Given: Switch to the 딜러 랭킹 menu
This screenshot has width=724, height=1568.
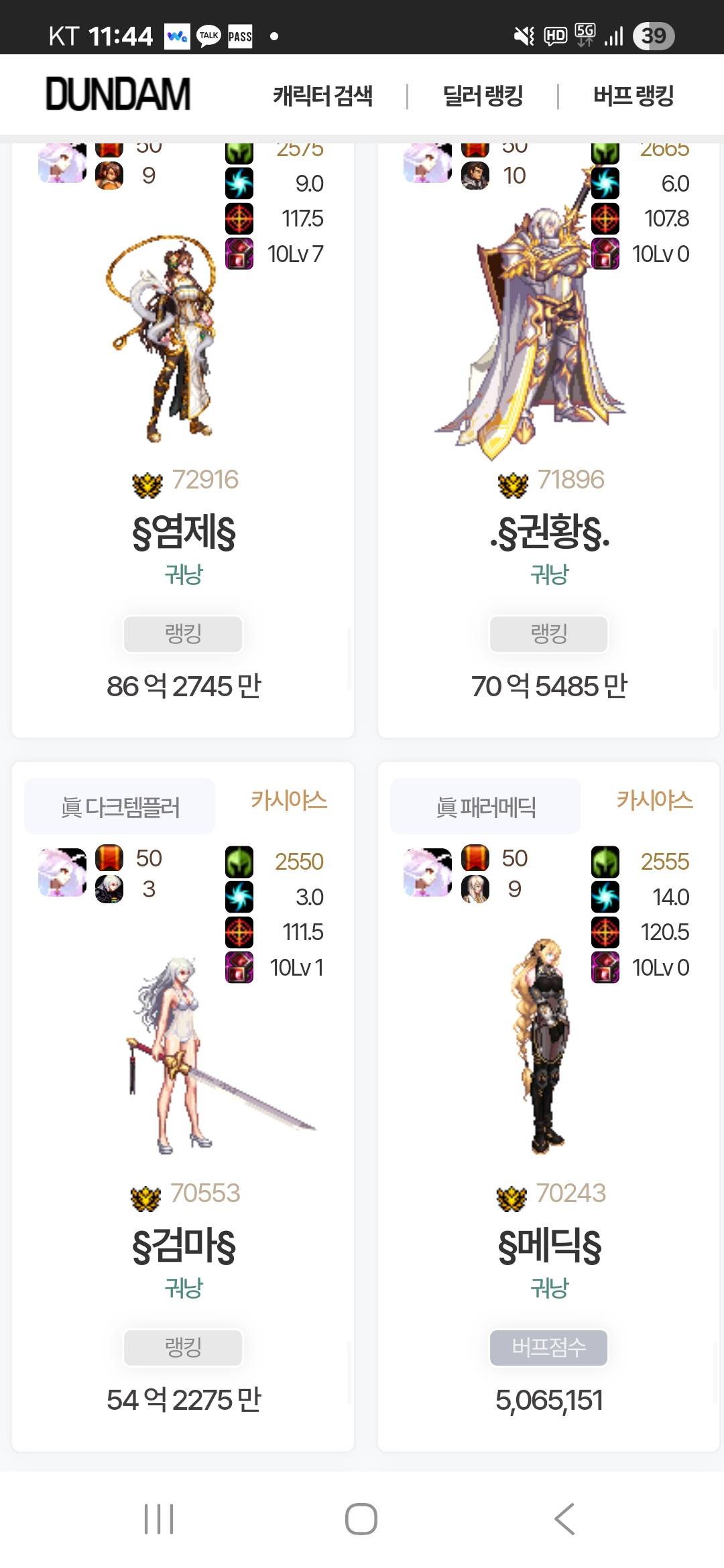Looking at the screenshot, I should pyautogui.click(x=483, y=96).
